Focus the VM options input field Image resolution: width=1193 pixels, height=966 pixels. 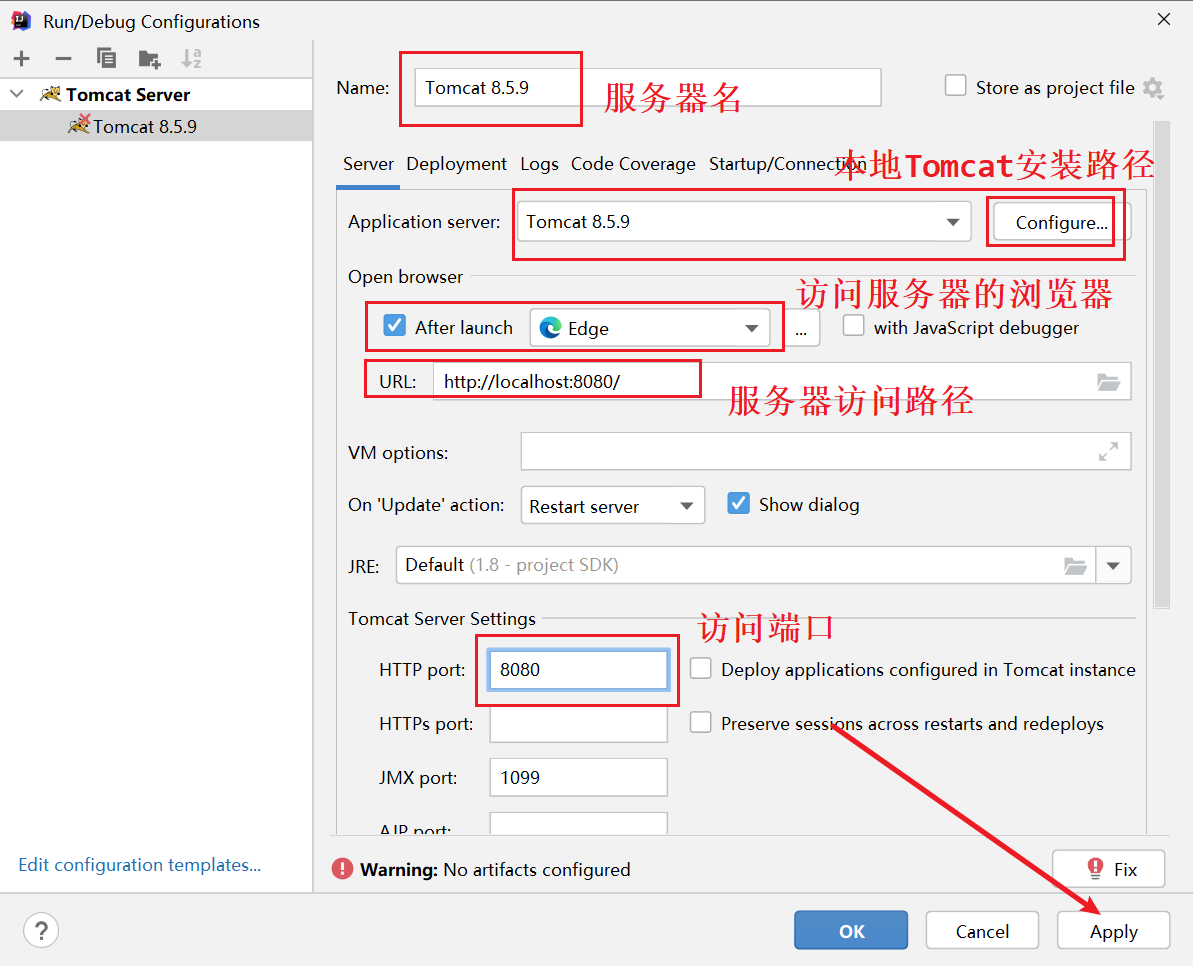(x=826, y=452)
